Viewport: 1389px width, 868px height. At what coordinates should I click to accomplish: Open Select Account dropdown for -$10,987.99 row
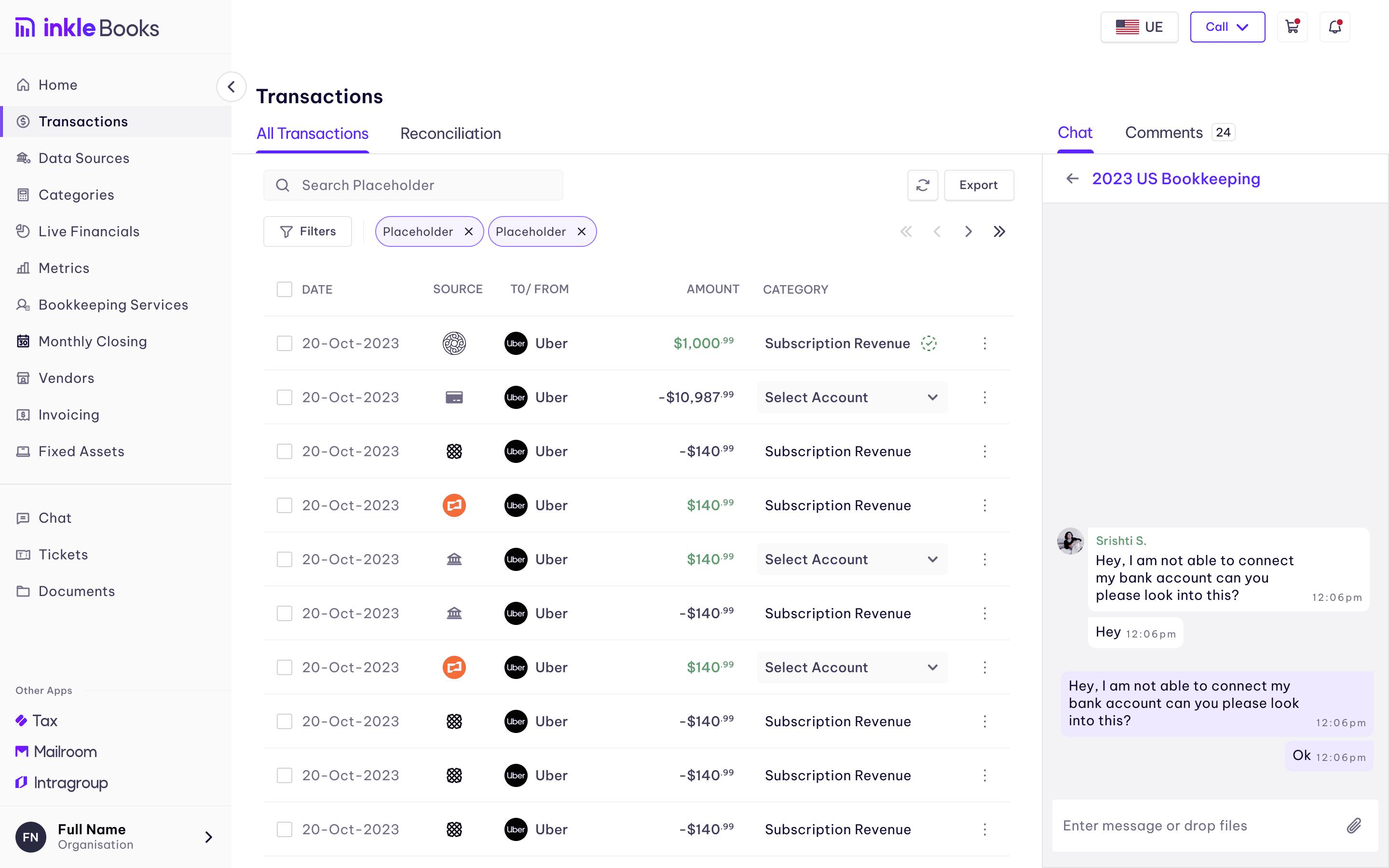(852, 397)
